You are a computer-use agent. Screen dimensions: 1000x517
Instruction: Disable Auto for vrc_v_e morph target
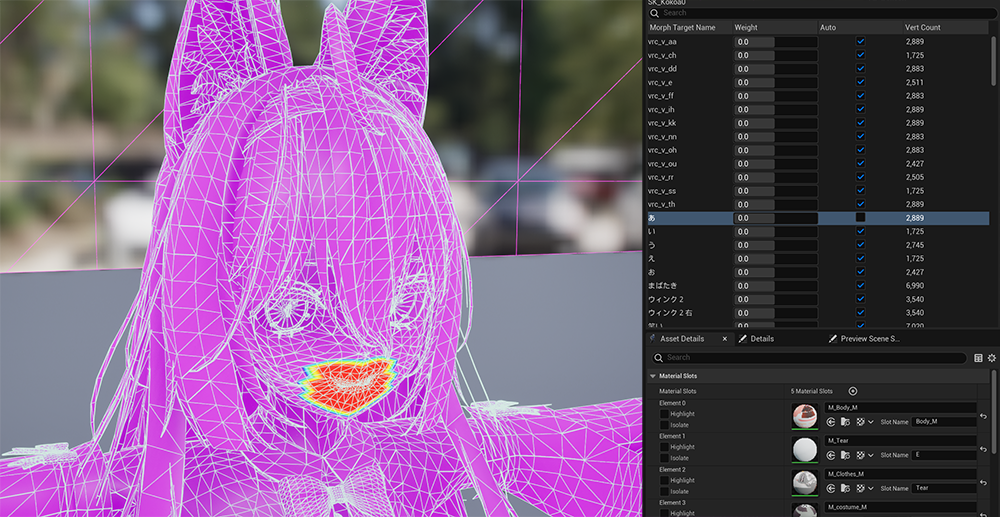tap(860, 82)
